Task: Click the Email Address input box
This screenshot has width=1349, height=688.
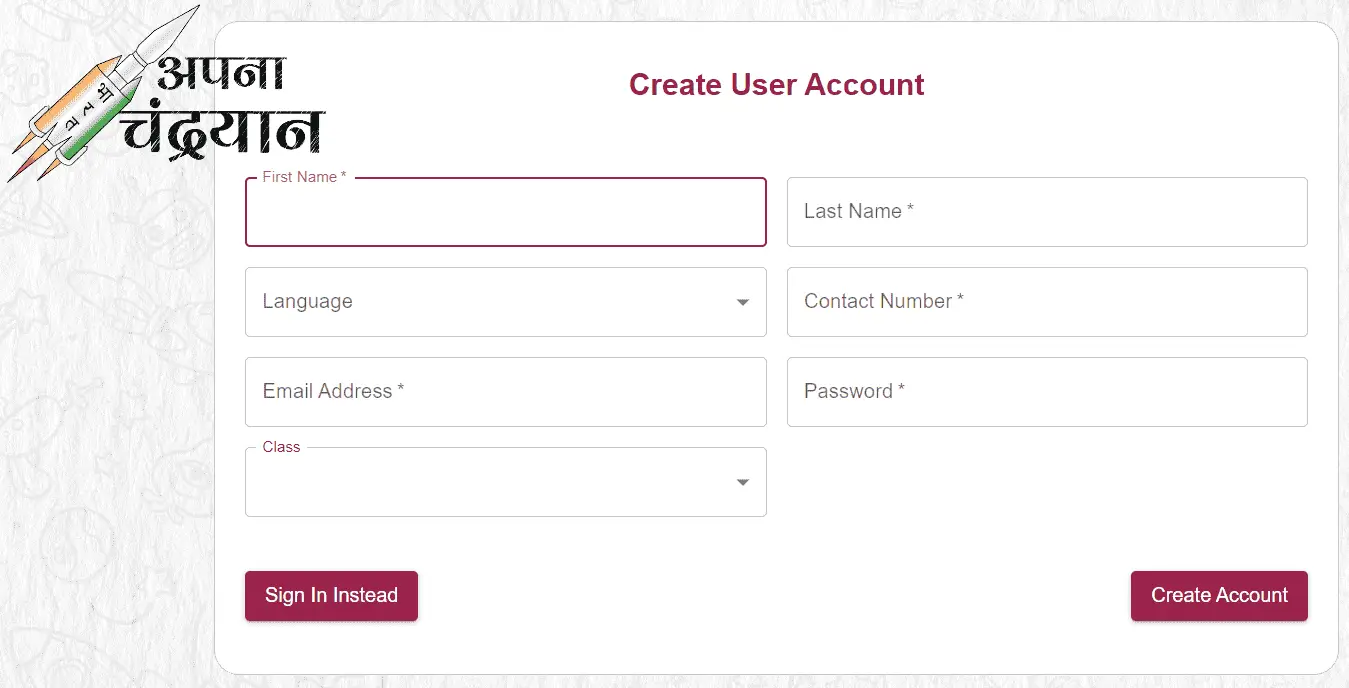Action: (x=505, y=391)
